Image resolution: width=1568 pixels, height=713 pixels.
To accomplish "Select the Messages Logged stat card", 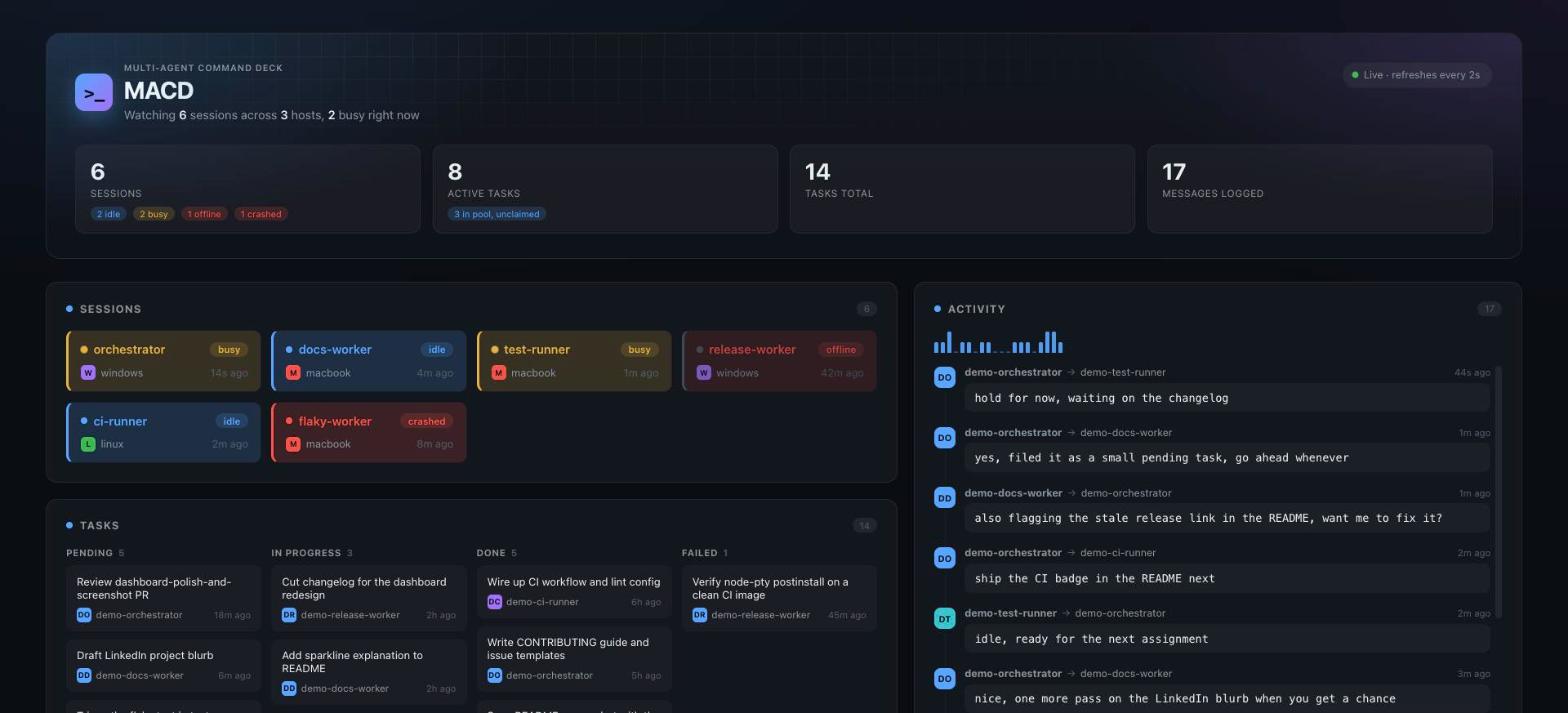I will click(1320, 189).
